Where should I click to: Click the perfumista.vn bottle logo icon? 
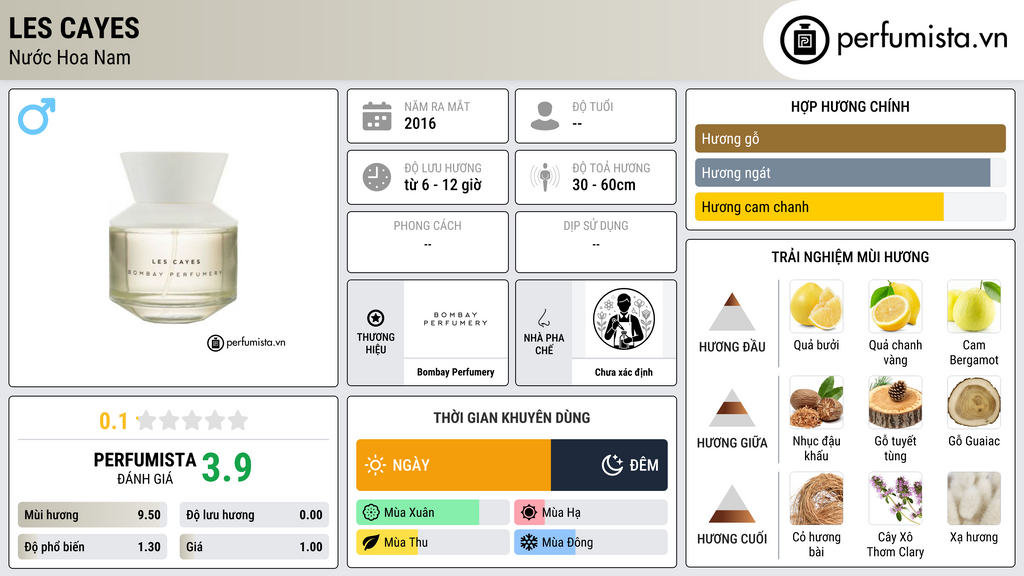tap(804, 40)
